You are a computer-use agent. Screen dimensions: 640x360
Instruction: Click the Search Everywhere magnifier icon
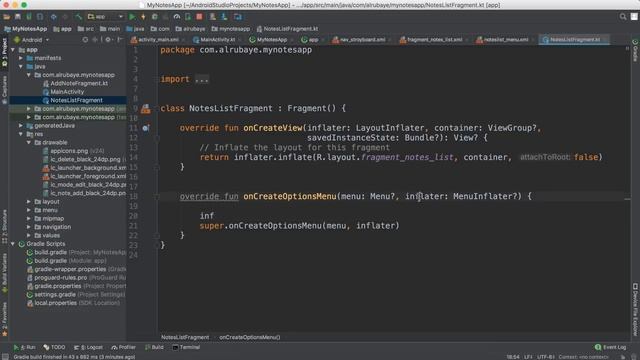coord(623,17)
